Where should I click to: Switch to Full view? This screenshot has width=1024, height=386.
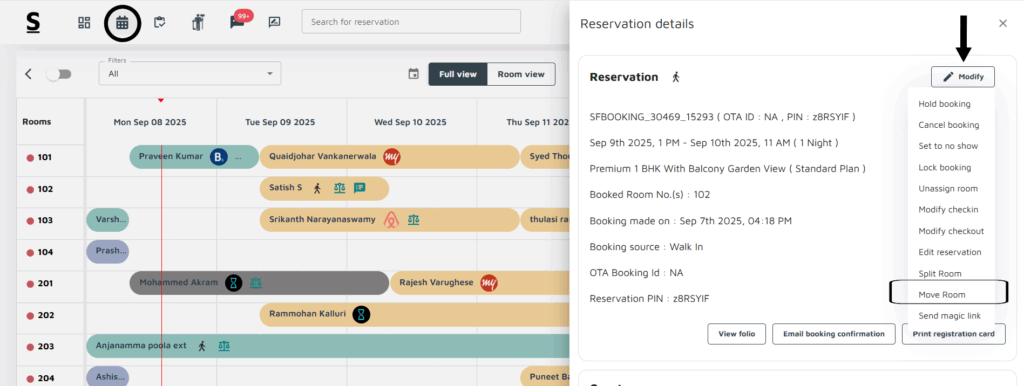tap(458, 74)
